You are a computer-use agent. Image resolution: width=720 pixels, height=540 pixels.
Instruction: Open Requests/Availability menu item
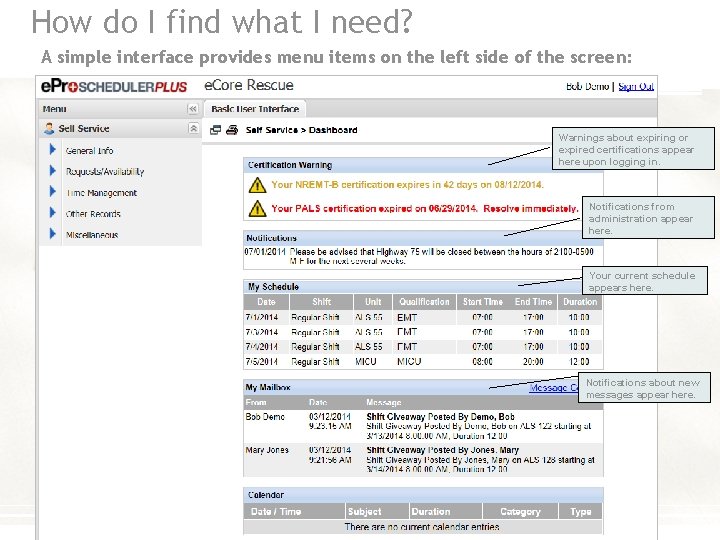point(105,172)
